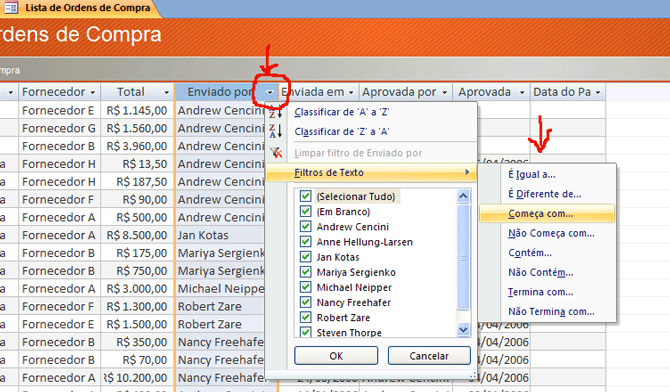Viewport: 670px width, 392px height.
Task: Click the Cancelar button
Action: click(429, 356)
